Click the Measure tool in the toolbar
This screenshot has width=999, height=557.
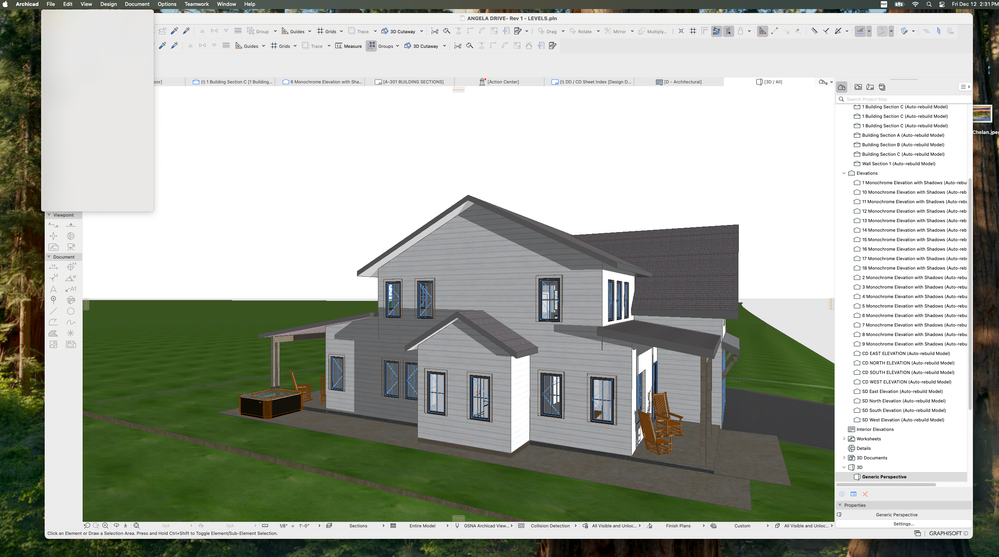pyautogui.click(x=349, y=46)
